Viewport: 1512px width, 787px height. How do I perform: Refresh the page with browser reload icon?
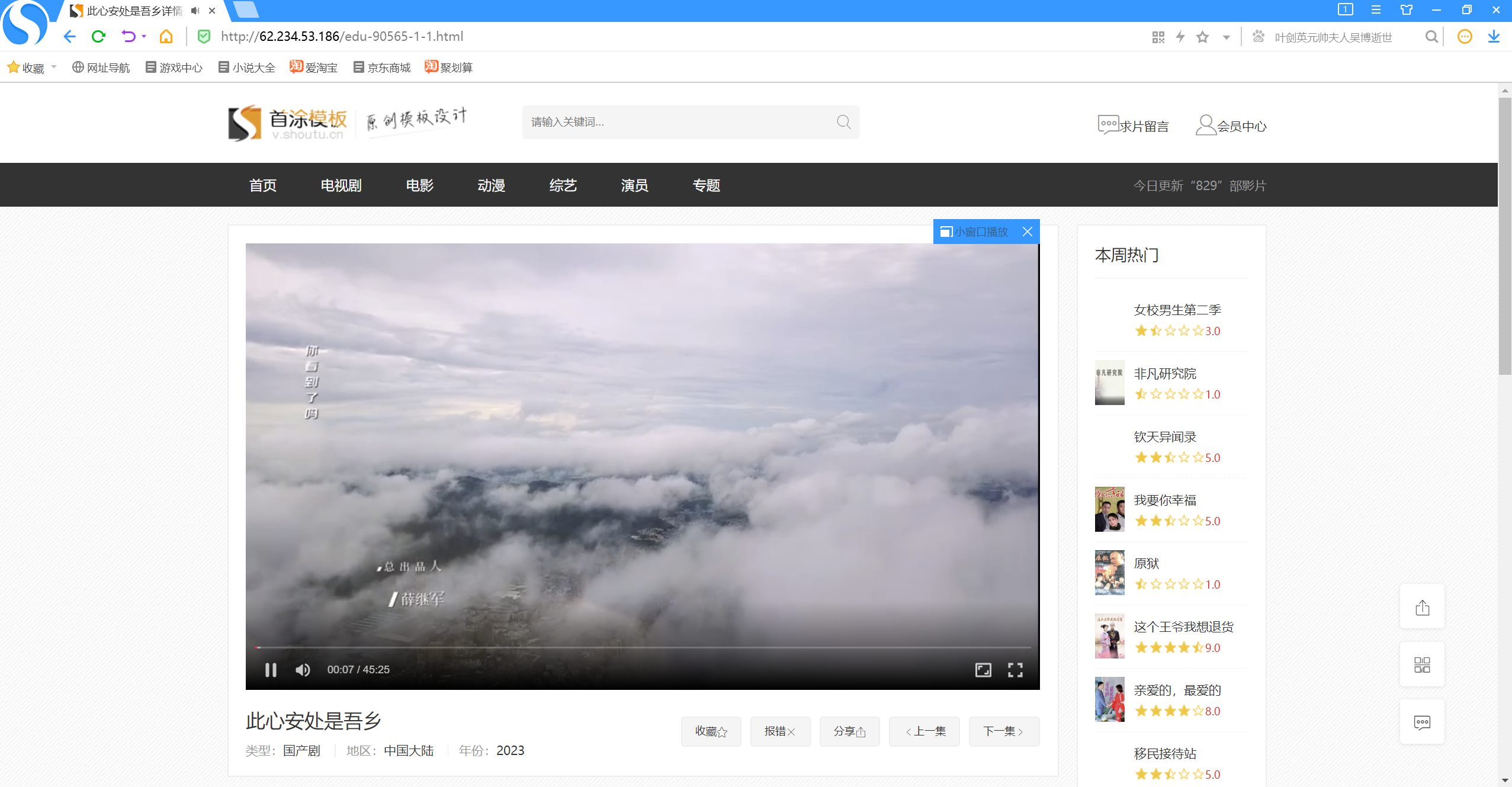(x=98, y=37)
